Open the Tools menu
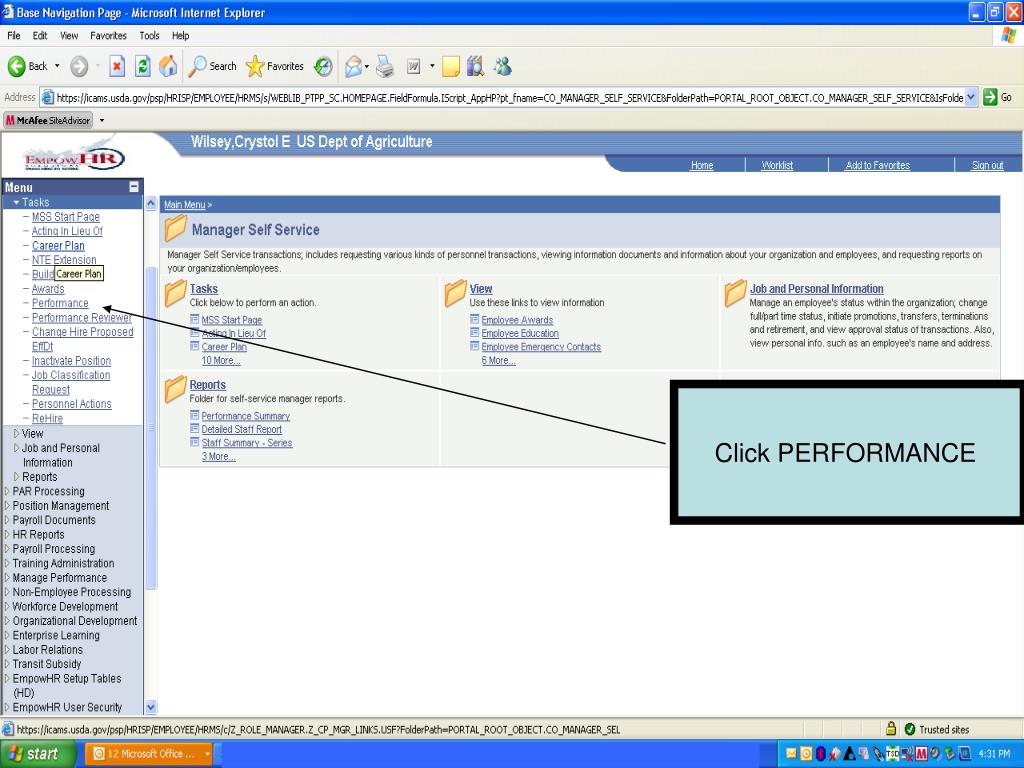 pyautogui.click(x=150, y=35)
